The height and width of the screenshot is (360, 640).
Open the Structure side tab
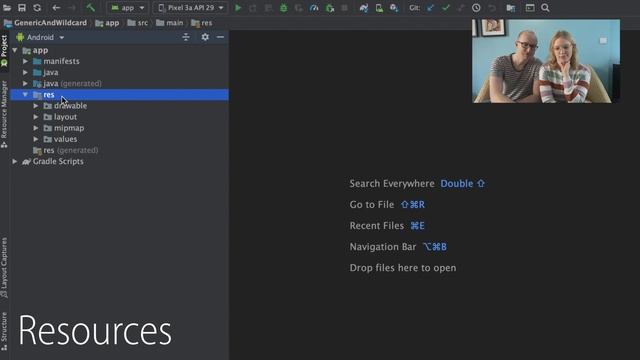point(4,331)
